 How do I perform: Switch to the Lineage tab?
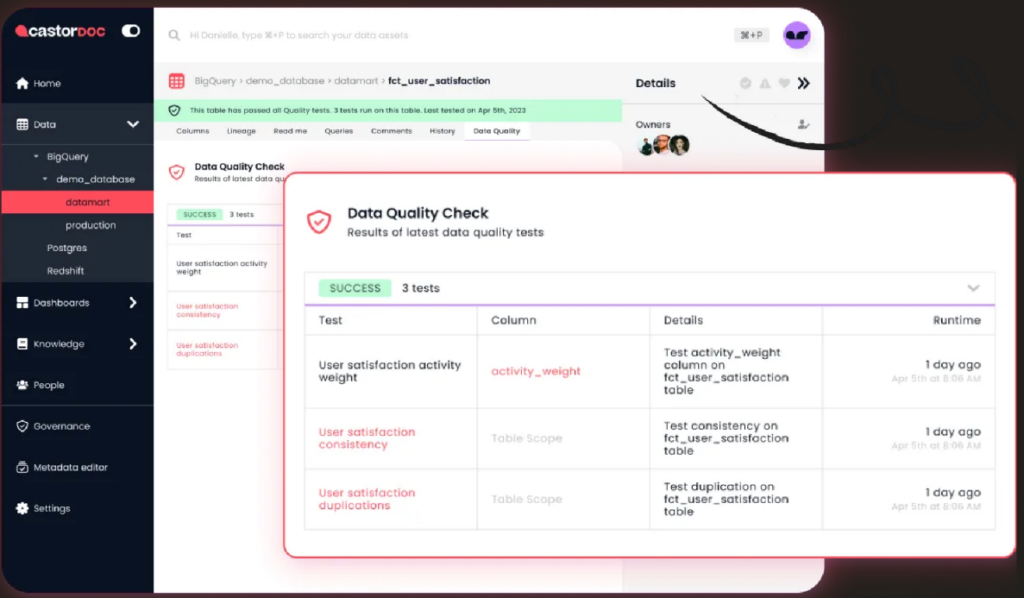click(x=242, y=131)
